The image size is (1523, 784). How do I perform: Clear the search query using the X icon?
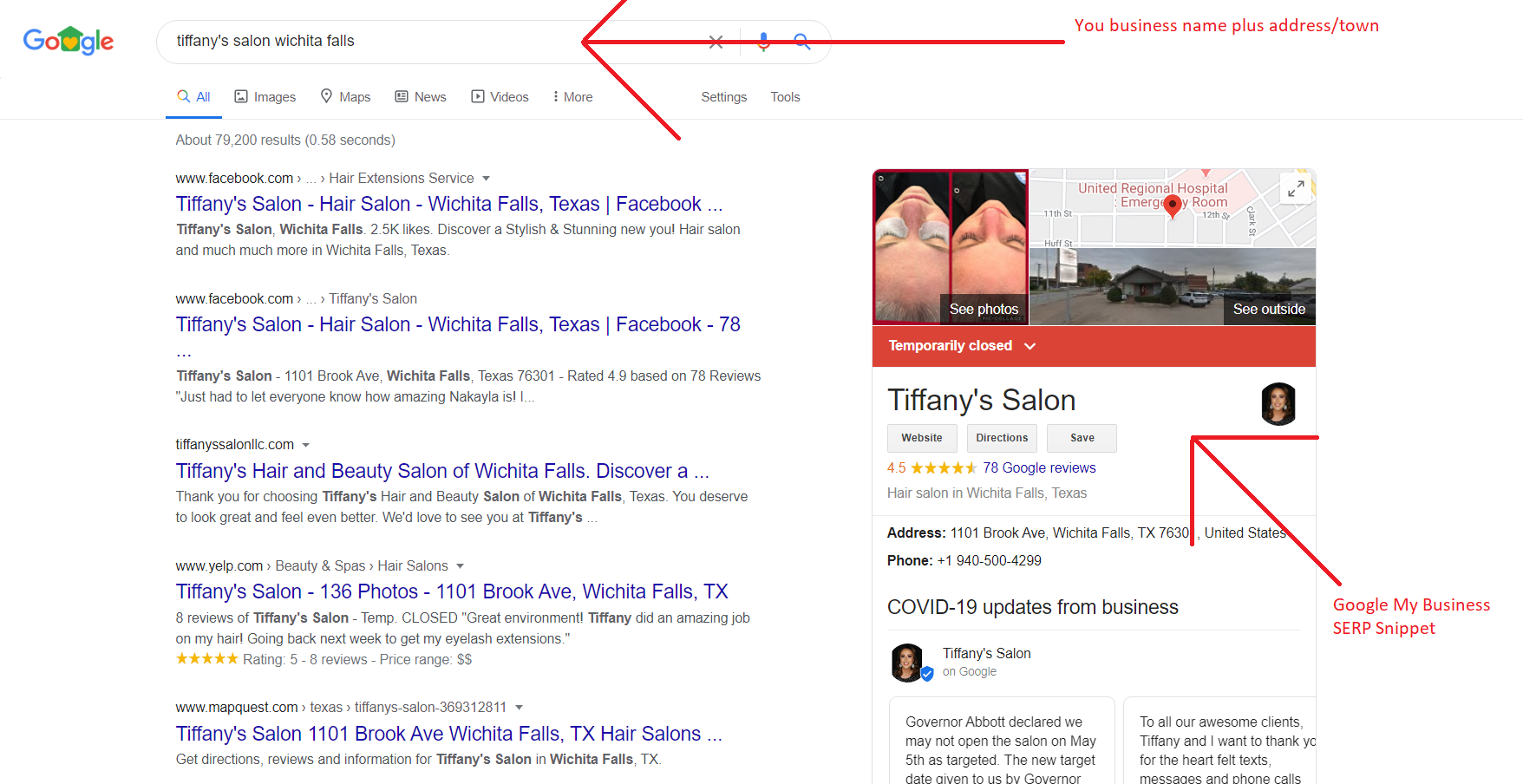click(x=716, y=41)
